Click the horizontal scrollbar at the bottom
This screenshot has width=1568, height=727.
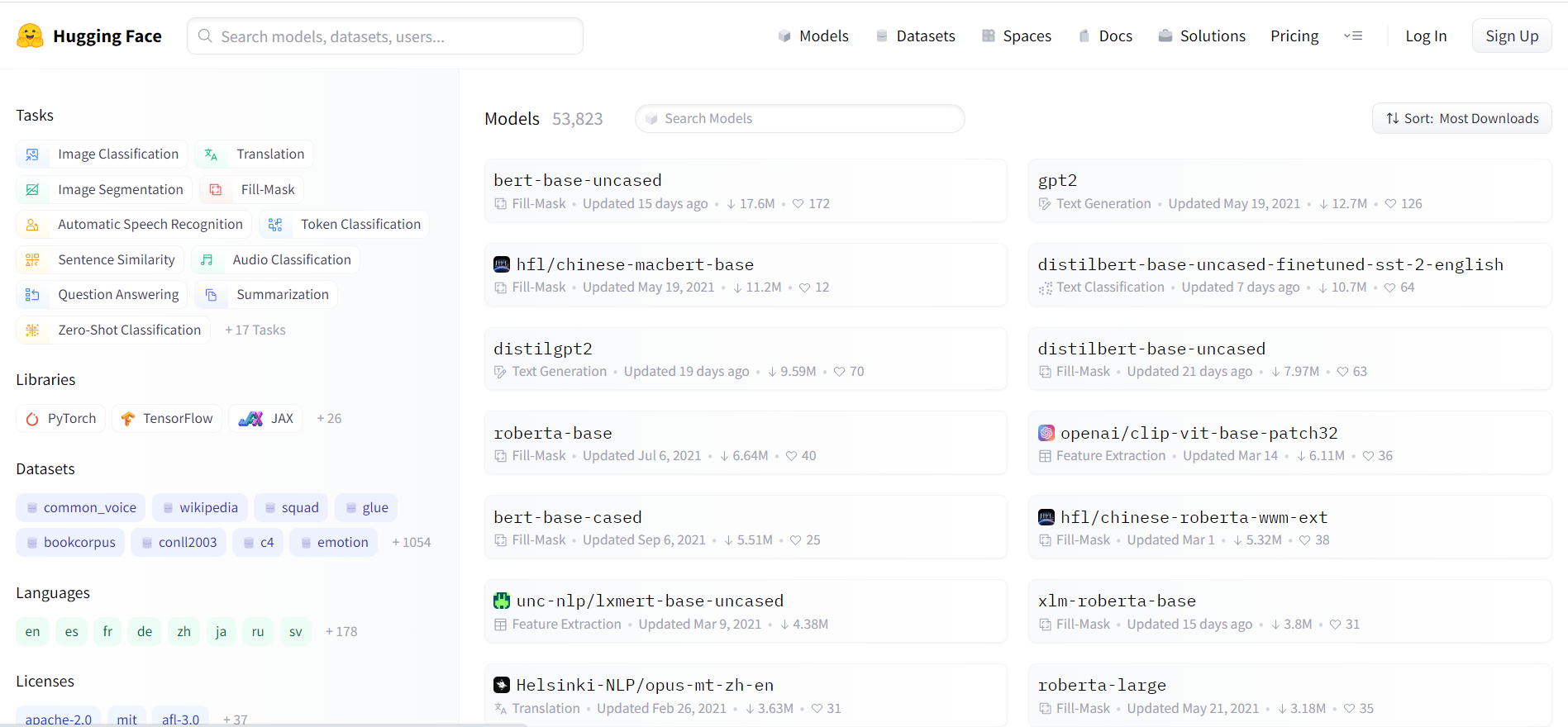tap(264, 725)
